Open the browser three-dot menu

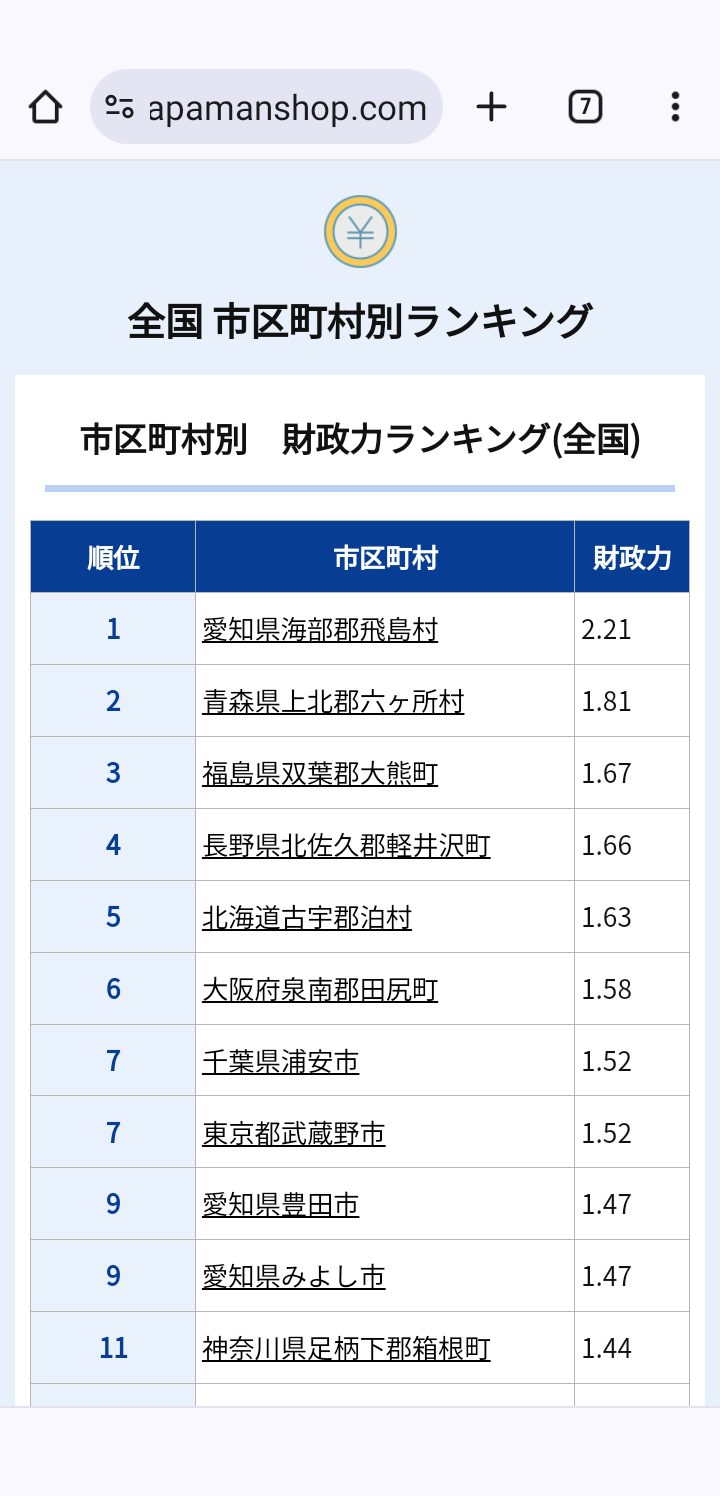pyautogui.click(x=675, y=107)
